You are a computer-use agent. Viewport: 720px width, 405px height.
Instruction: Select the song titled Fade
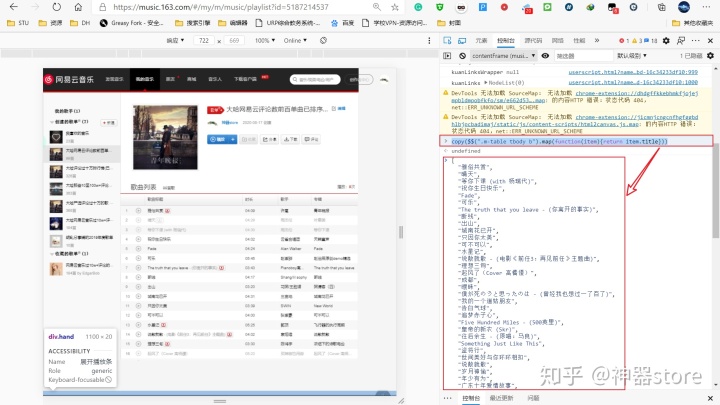point(152,248)
